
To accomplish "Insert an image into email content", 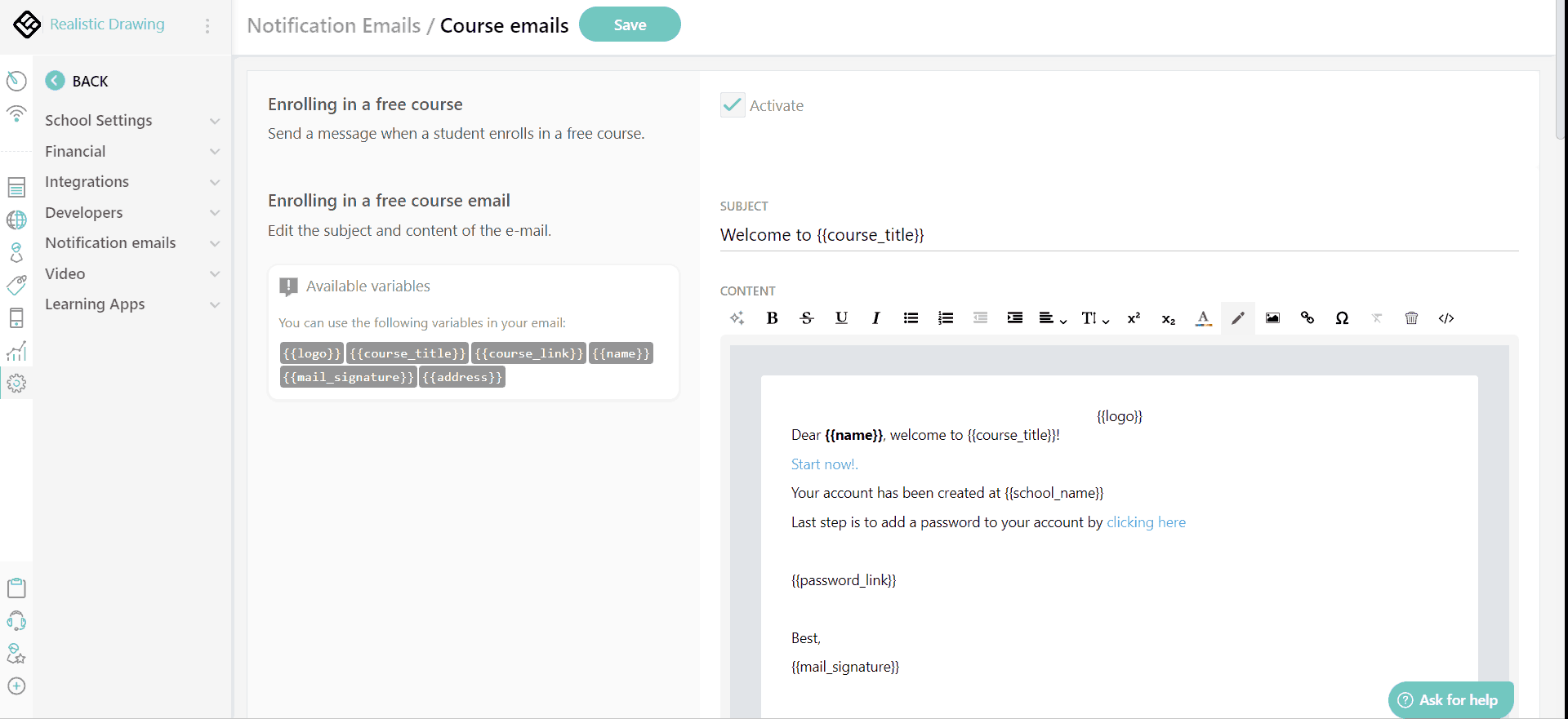I will click(x=1272, y=318).
